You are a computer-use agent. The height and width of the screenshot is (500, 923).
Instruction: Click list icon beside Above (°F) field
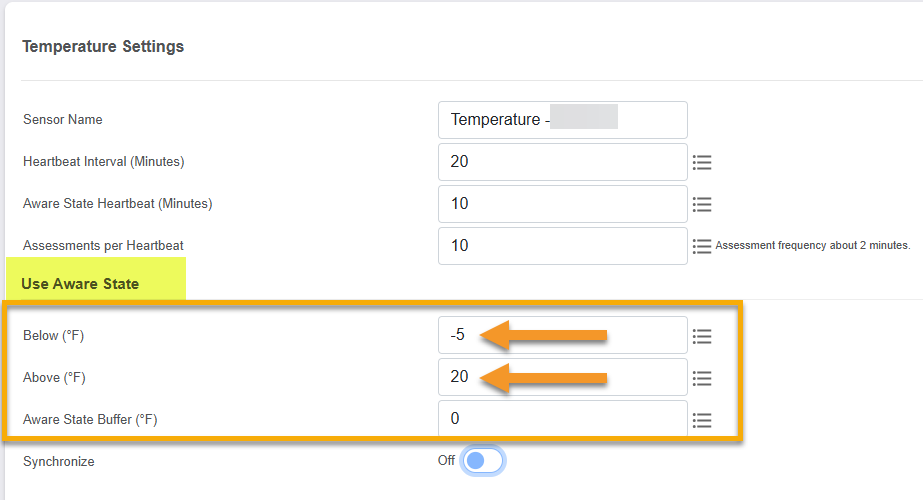tap(702, 378)
